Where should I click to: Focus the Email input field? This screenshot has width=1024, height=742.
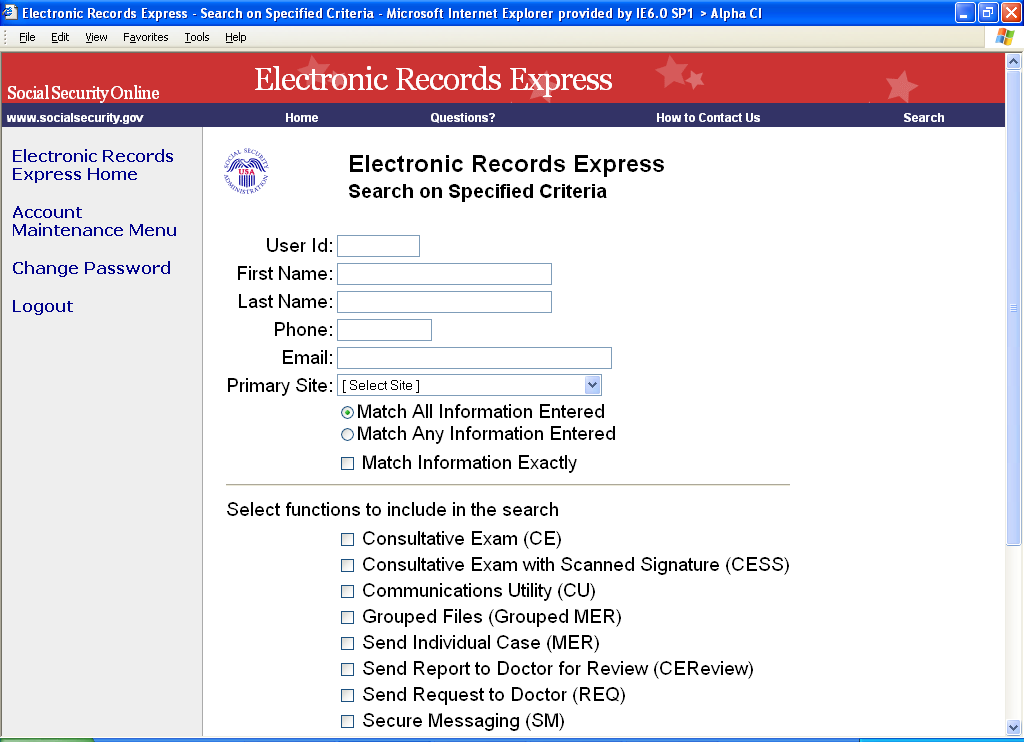point(474,358)
